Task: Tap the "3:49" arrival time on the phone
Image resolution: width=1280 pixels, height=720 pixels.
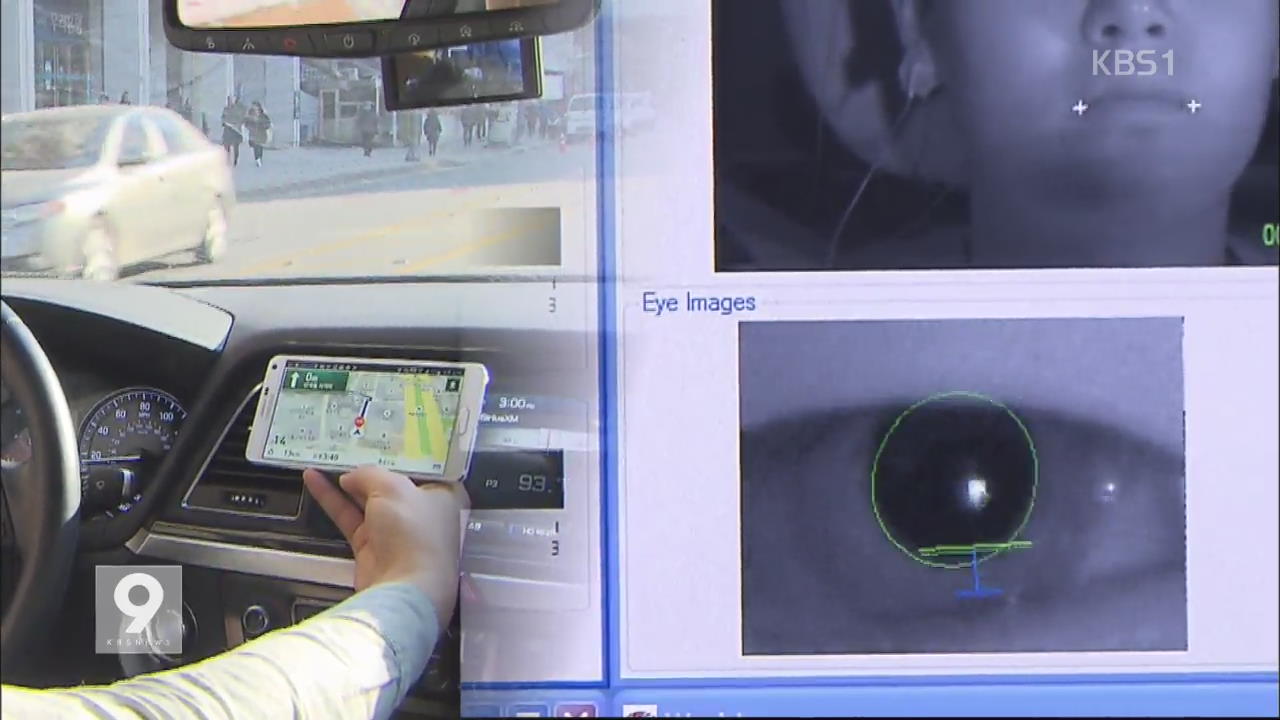Action: pos(329,458)
